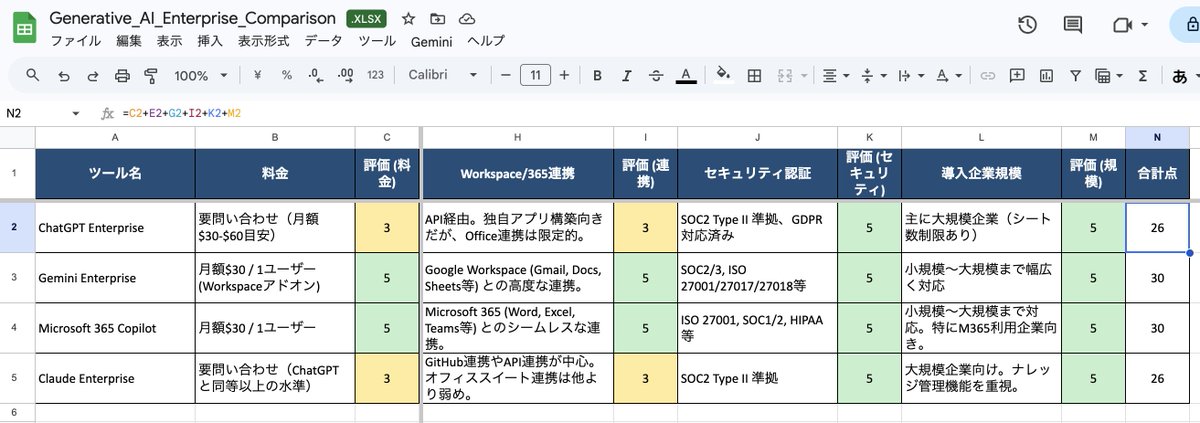Click the undo arrow icon

63,75
